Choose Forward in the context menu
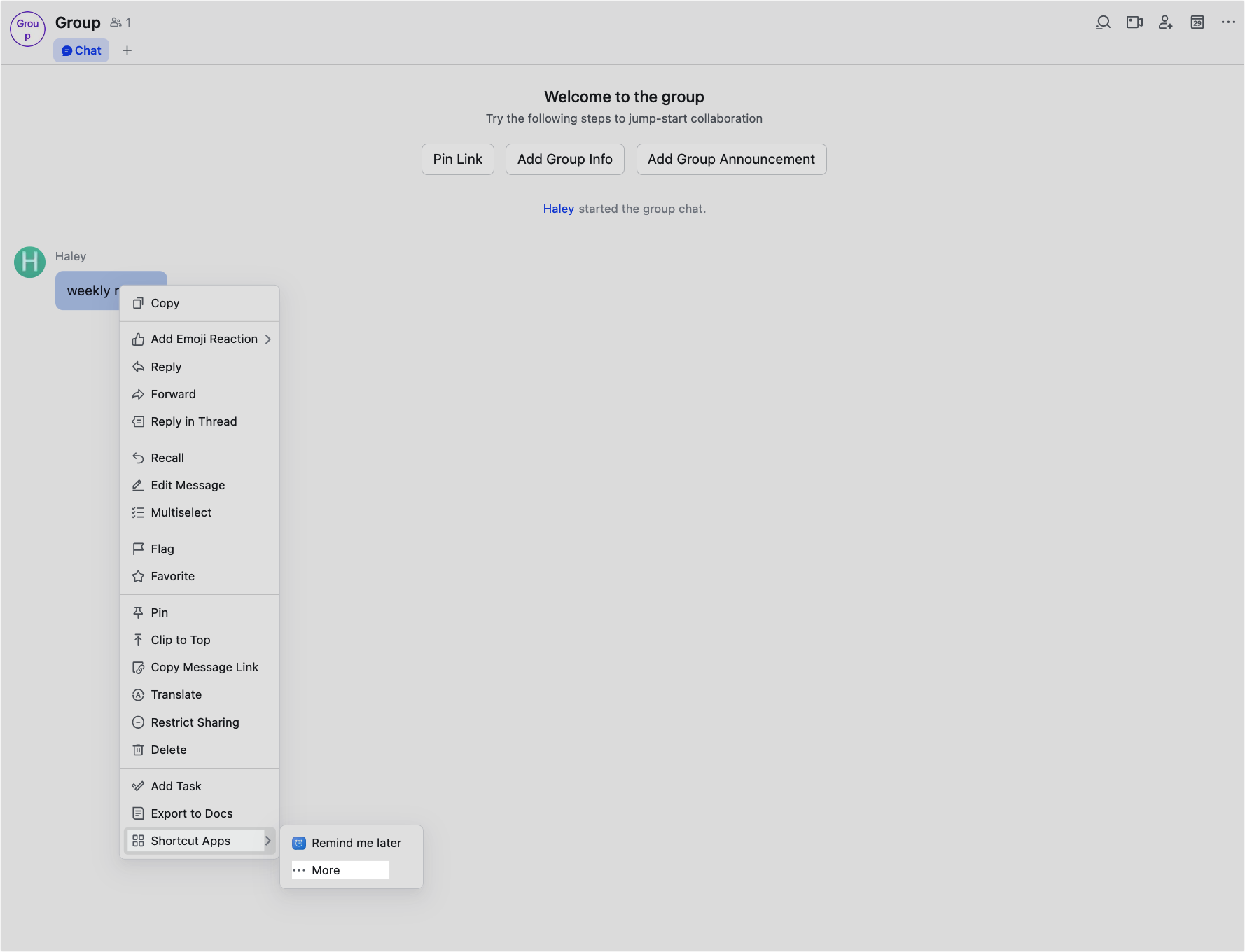 click(200, 394)
